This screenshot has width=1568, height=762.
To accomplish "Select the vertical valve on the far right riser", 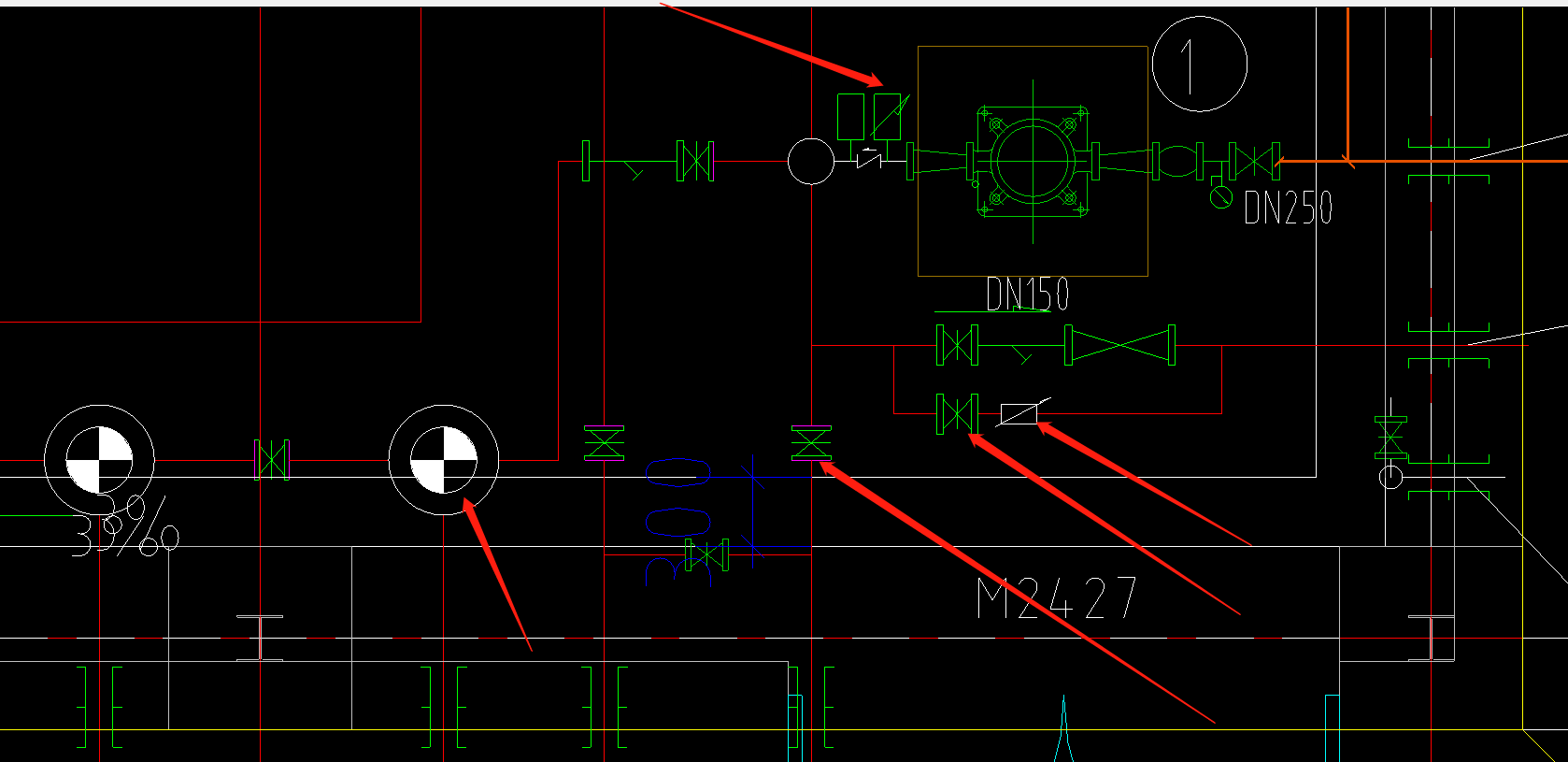I will 1390,438.
